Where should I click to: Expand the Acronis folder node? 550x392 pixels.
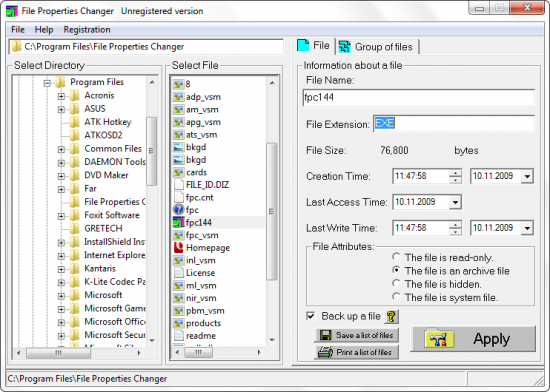click(x=61, y=96)
